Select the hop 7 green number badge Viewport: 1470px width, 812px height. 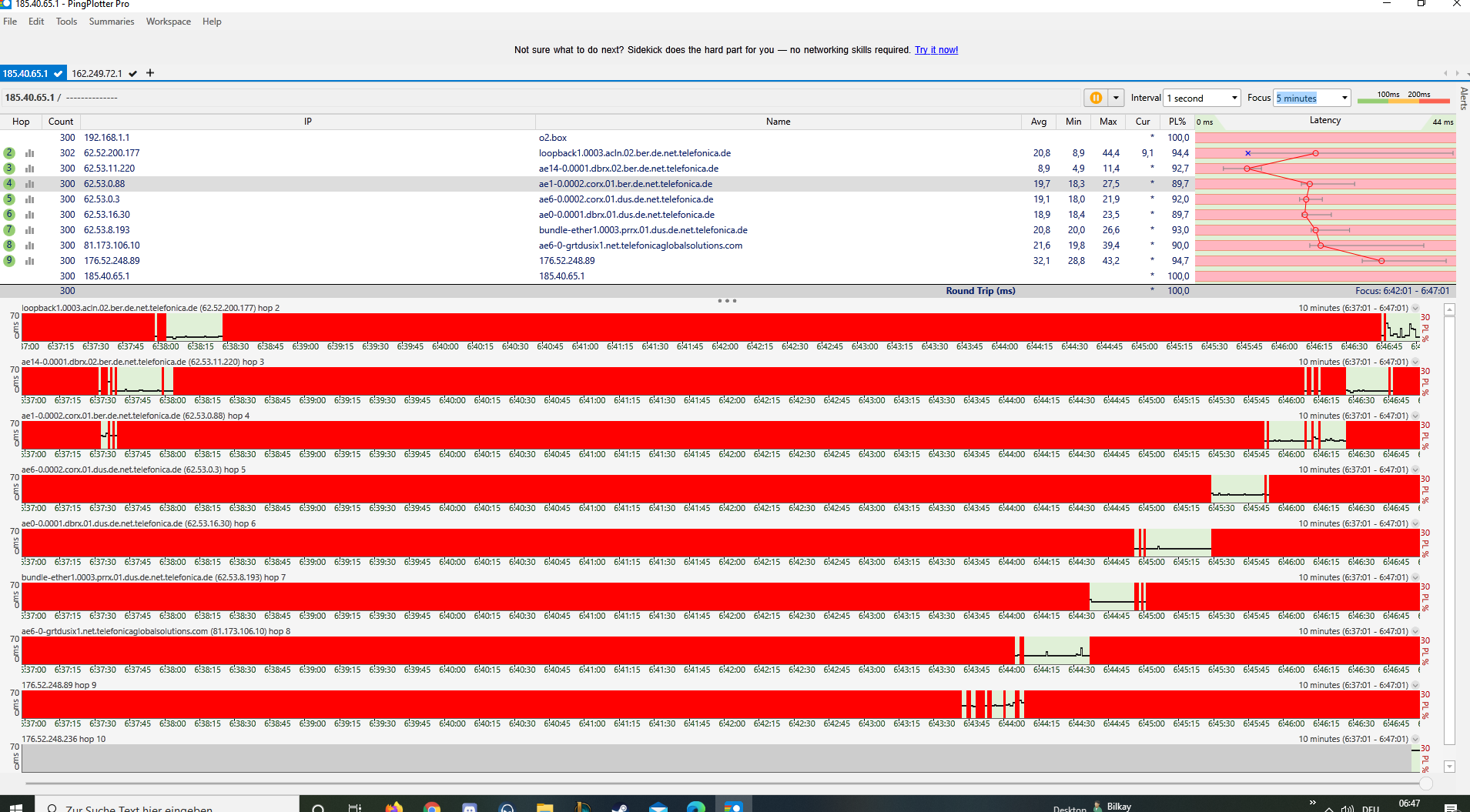click(x=9, y=230)
